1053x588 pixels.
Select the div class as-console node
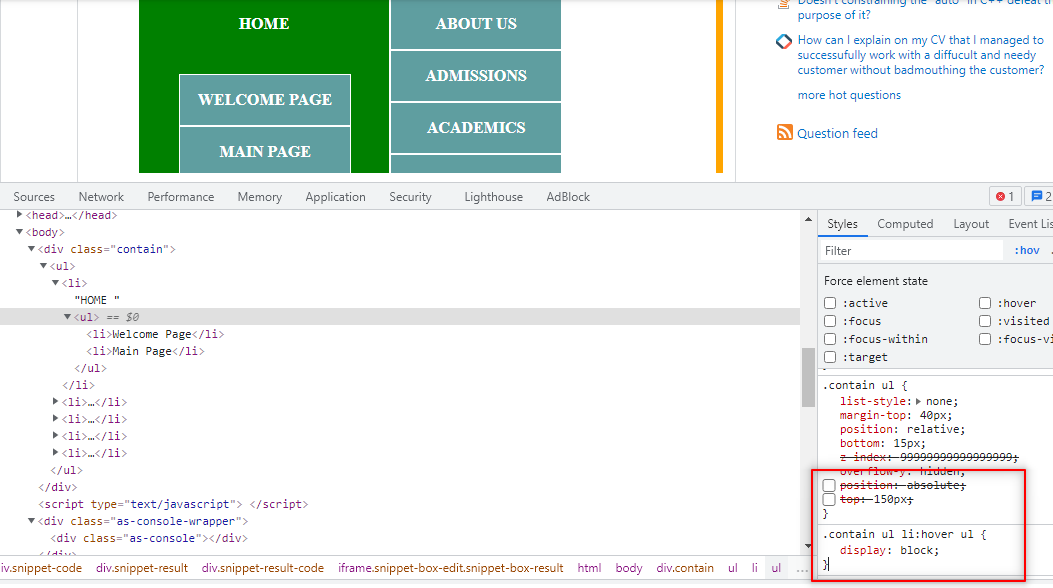point(149,538)
